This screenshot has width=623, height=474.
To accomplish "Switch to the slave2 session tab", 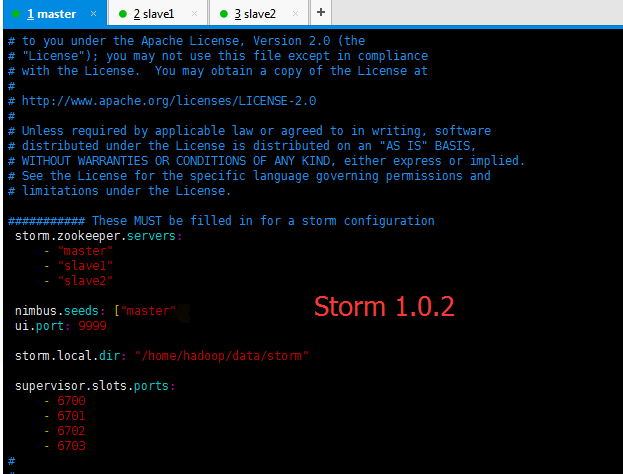I will point(259,14).
